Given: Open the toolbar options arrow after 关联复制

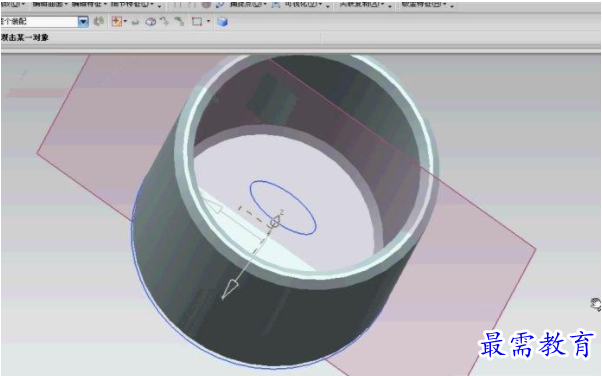Looking at the screenshot, I should click(390, 6).
